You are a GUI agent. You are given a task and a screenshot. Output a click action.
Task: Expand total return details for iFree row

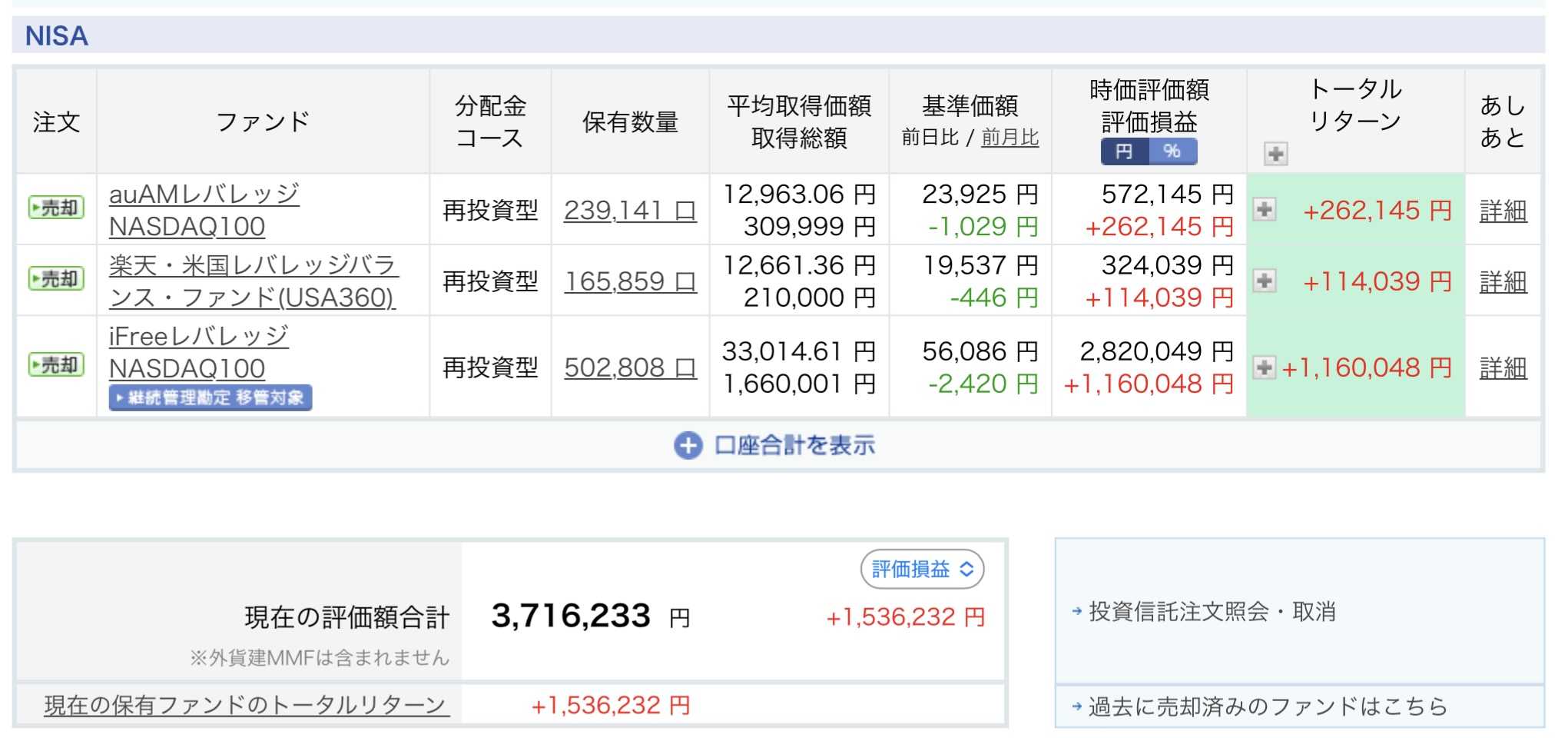[1265, 367]
